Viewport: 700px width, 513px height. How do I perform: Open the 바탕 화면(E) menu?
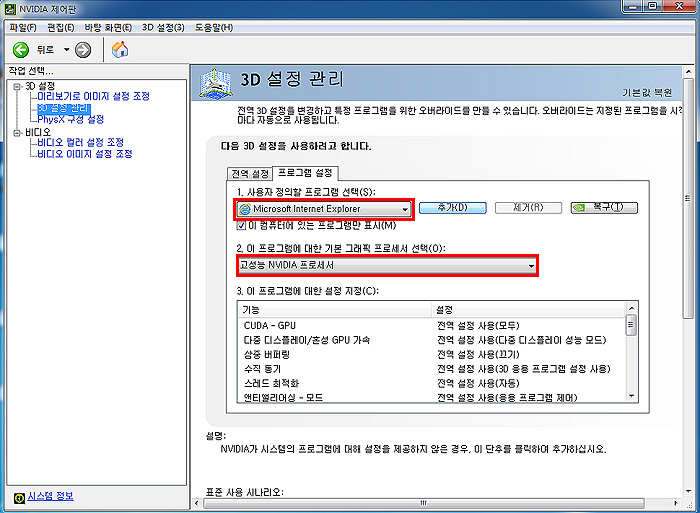pyautogui.click(x=108, y=28)
